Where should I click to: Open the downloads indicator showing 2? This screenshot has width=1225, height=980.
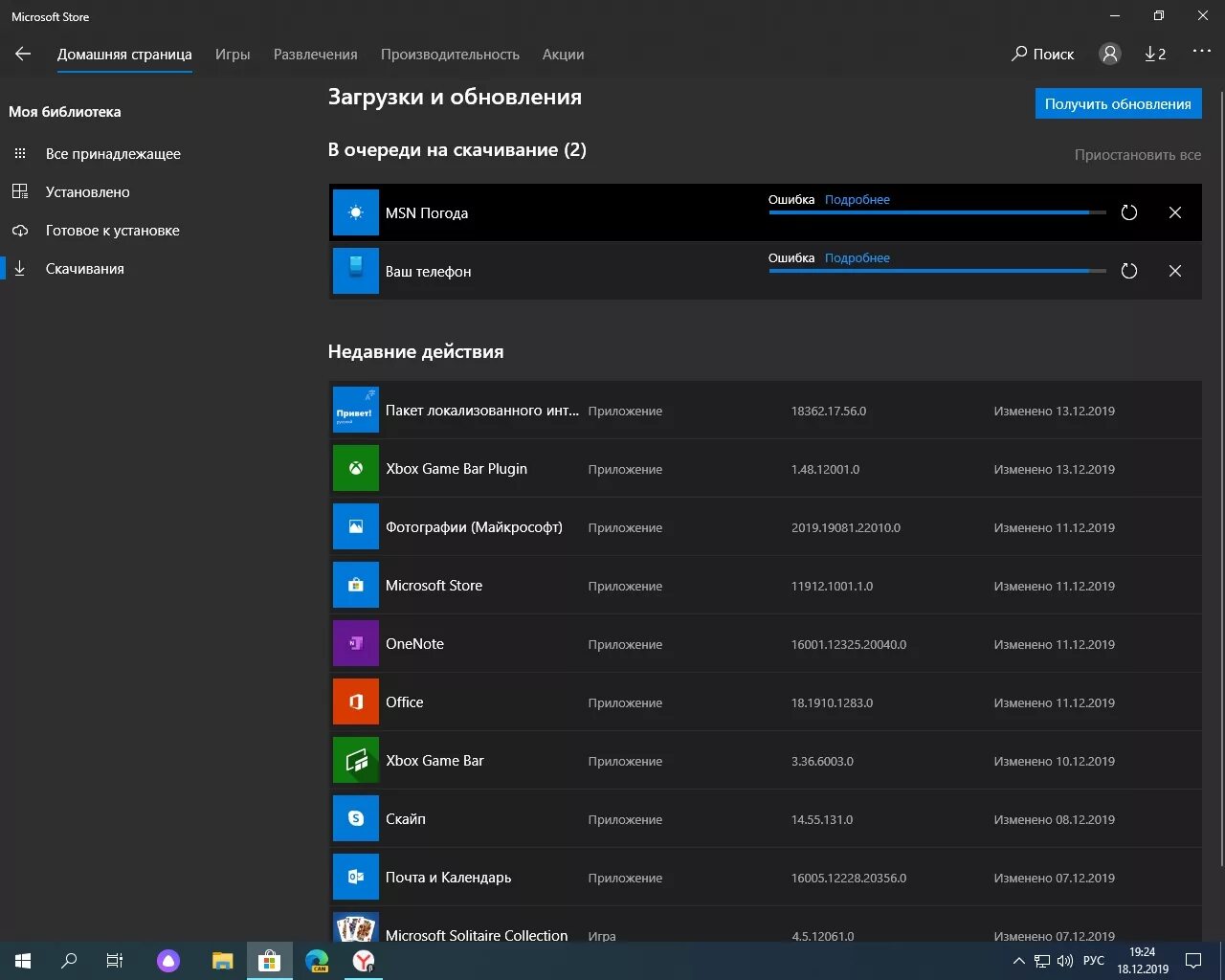[x=1155, y=54]
